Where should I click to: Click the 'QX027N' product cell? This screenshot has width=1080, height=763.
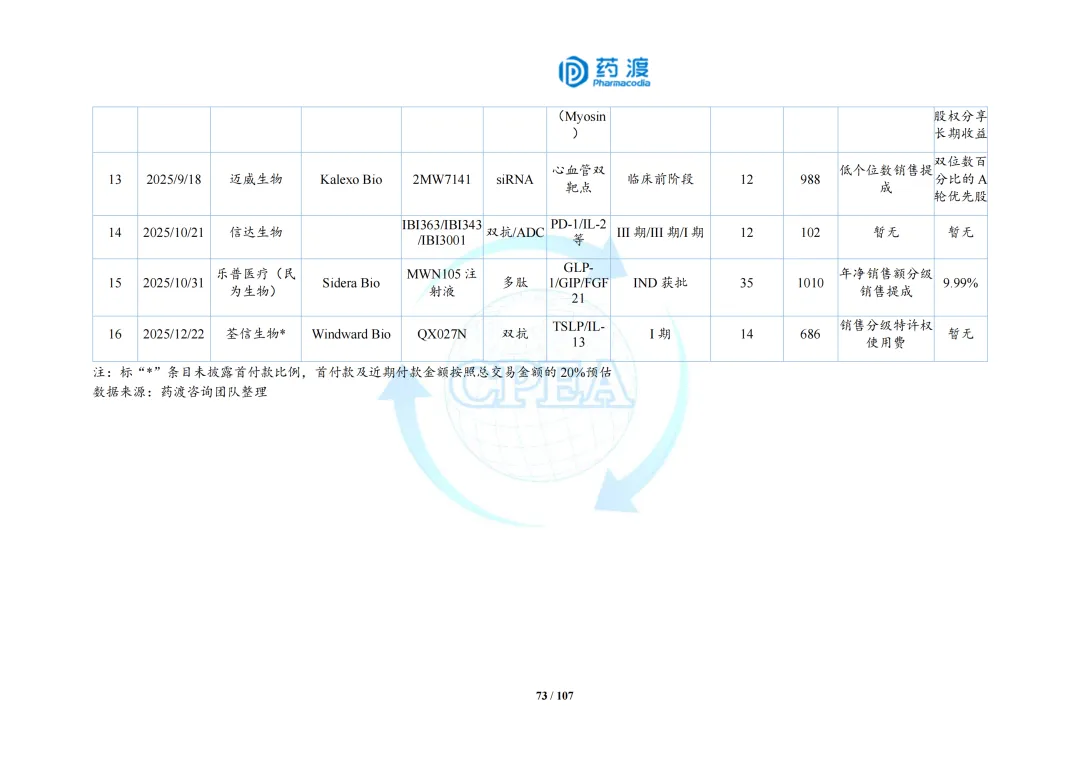(442, 338)
